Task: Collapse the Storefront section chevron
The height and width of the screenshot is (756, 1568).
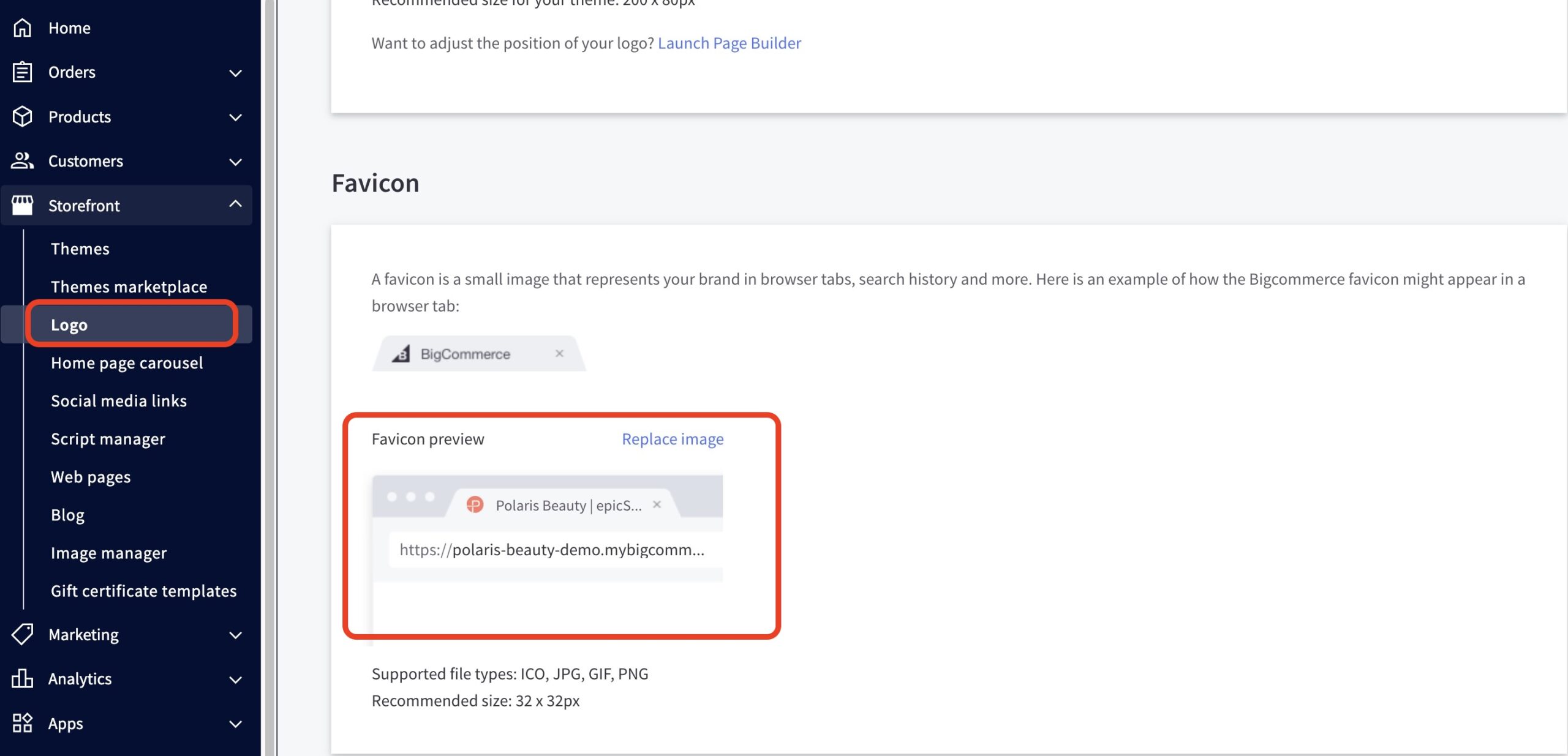Action: click(x=235, y=204)
